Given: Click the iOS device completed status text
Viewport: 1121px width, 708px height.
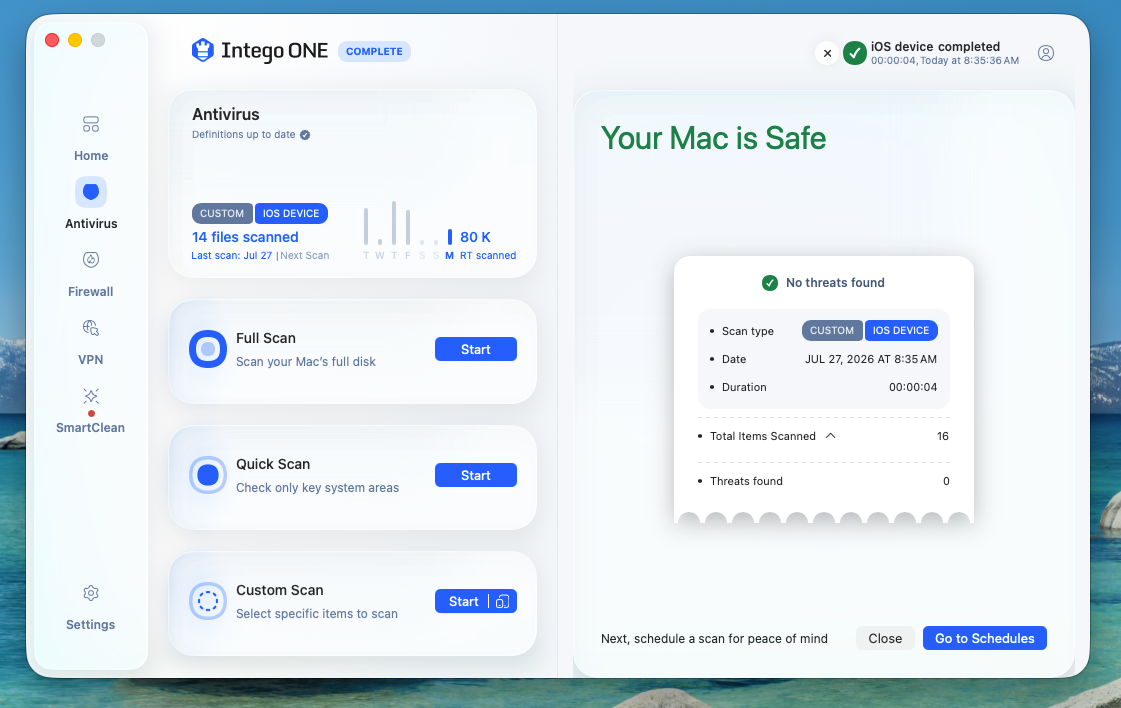Looking at the screenshot, I should (935, 46).
